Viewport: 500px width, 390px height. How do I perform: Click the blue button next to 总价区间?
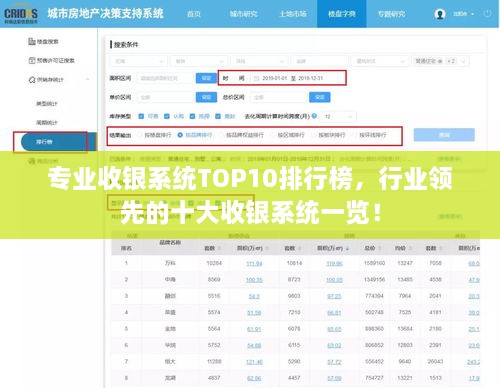[320, 97]
